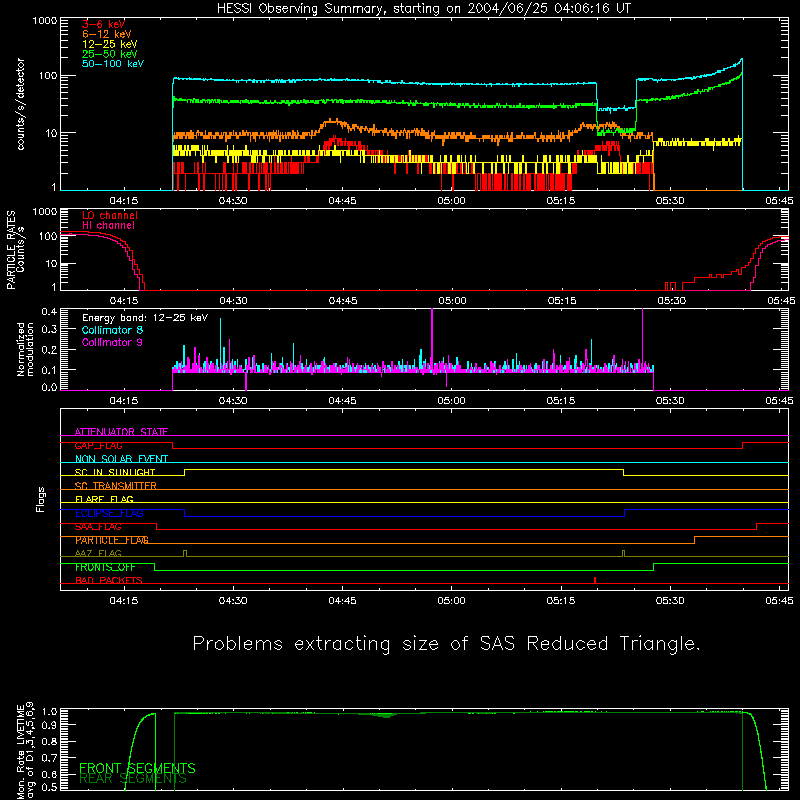Image resolution: width=800 pixels, height=800 pixels.
Task: Click the HESSI Observing Summary title
Action: click(x=424, y=9)
